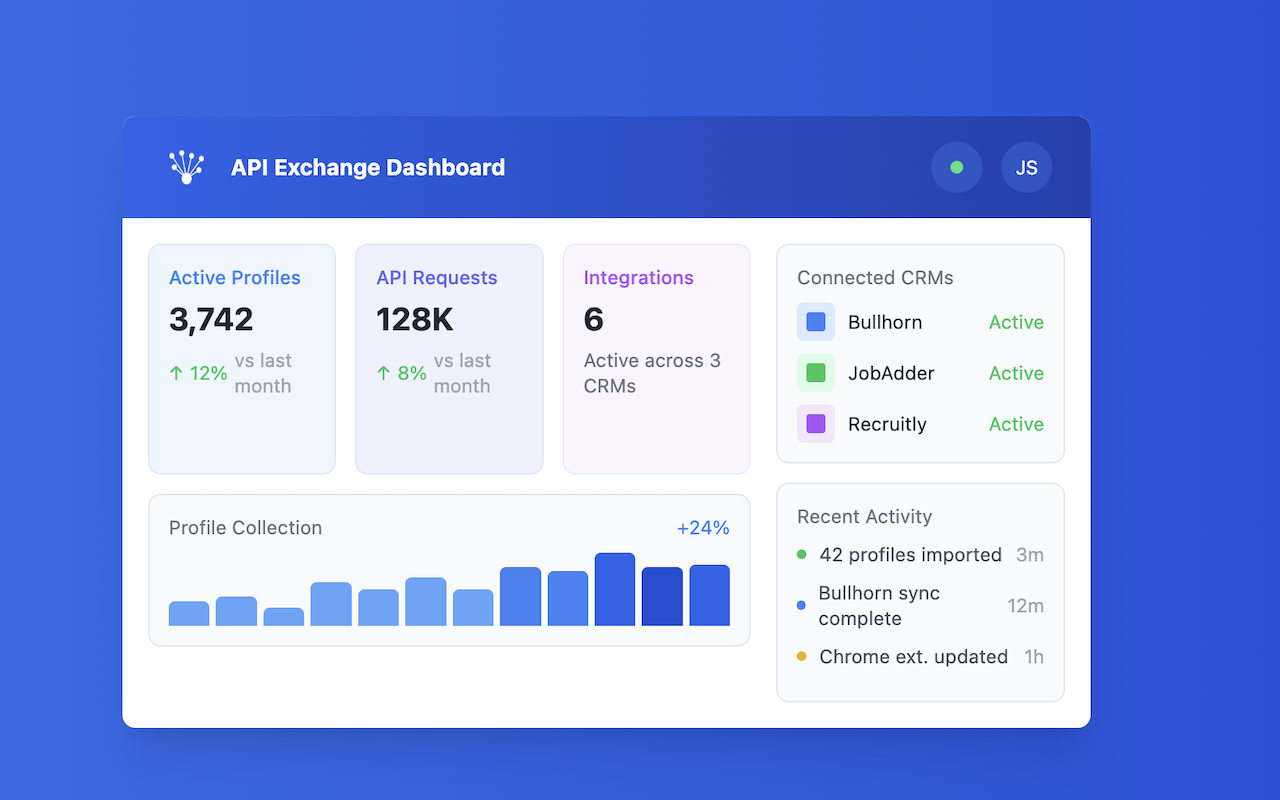The height and width of the screenshot is (800, 1280).
Task: Click the green dot beside 42 profiles imported
Action: point(802,554)
